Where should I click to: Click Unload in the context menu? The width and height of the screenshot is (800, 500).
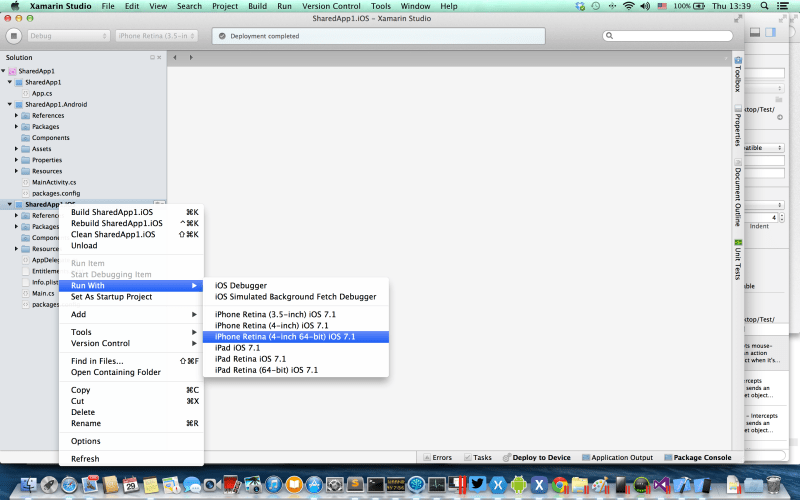(x=131, y=245)
